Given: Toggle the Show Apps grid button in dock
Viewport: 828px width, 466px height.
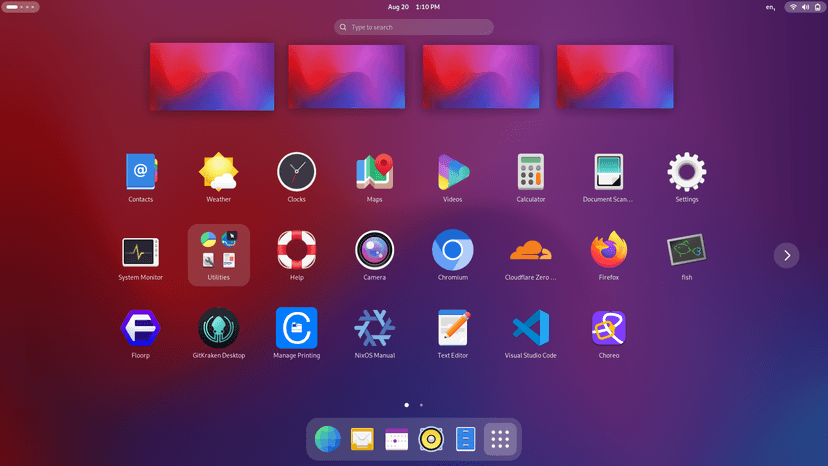Looking at the screenshot, I should [501, 438].
